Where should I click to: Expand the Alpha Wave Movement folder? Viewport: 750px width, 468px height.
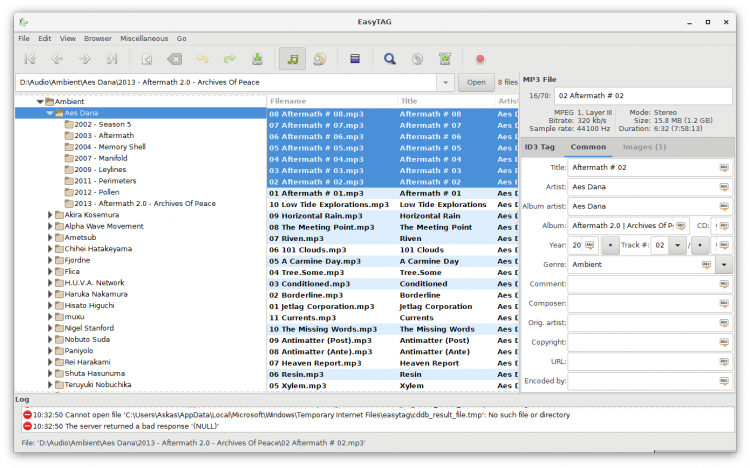tap(50, 226)
